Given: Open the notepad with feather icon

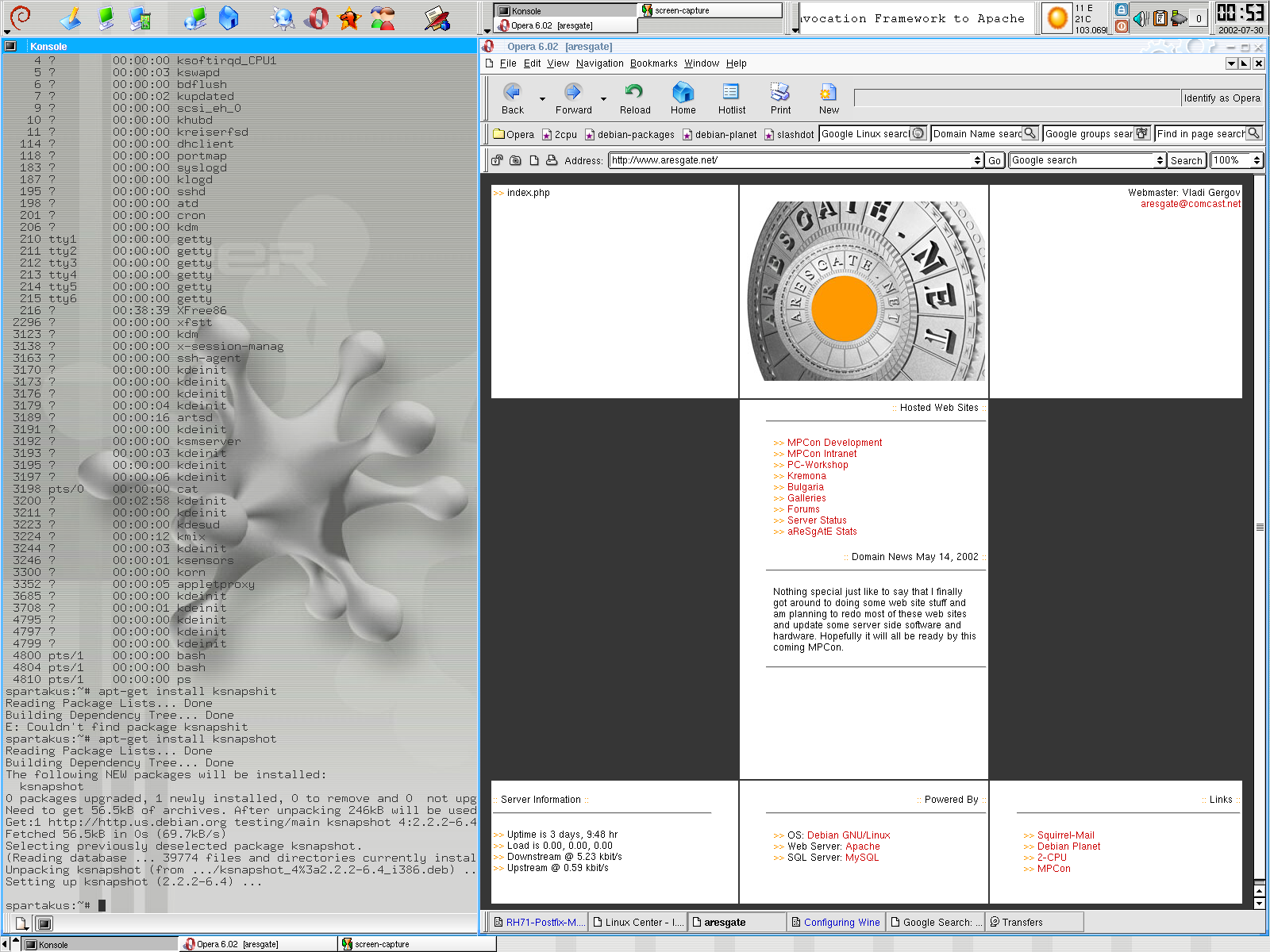Looking at the screenshot, I should 437,17.
